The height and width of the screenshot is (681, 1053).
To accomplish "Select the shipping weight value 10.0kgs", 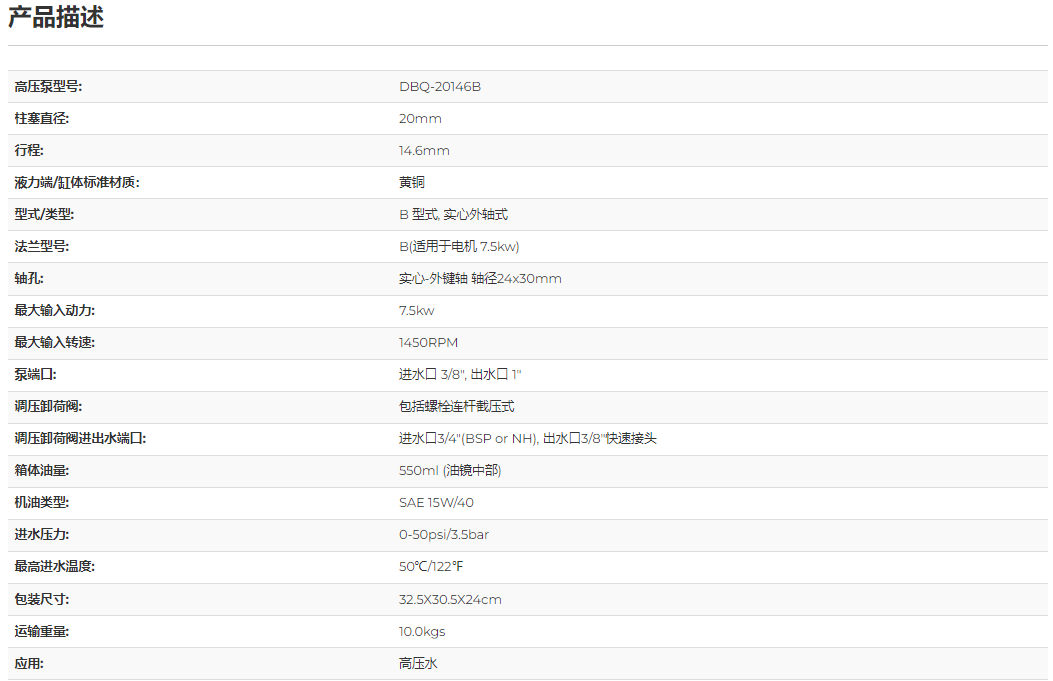I will pyautogui.click(x=422, y=632).
